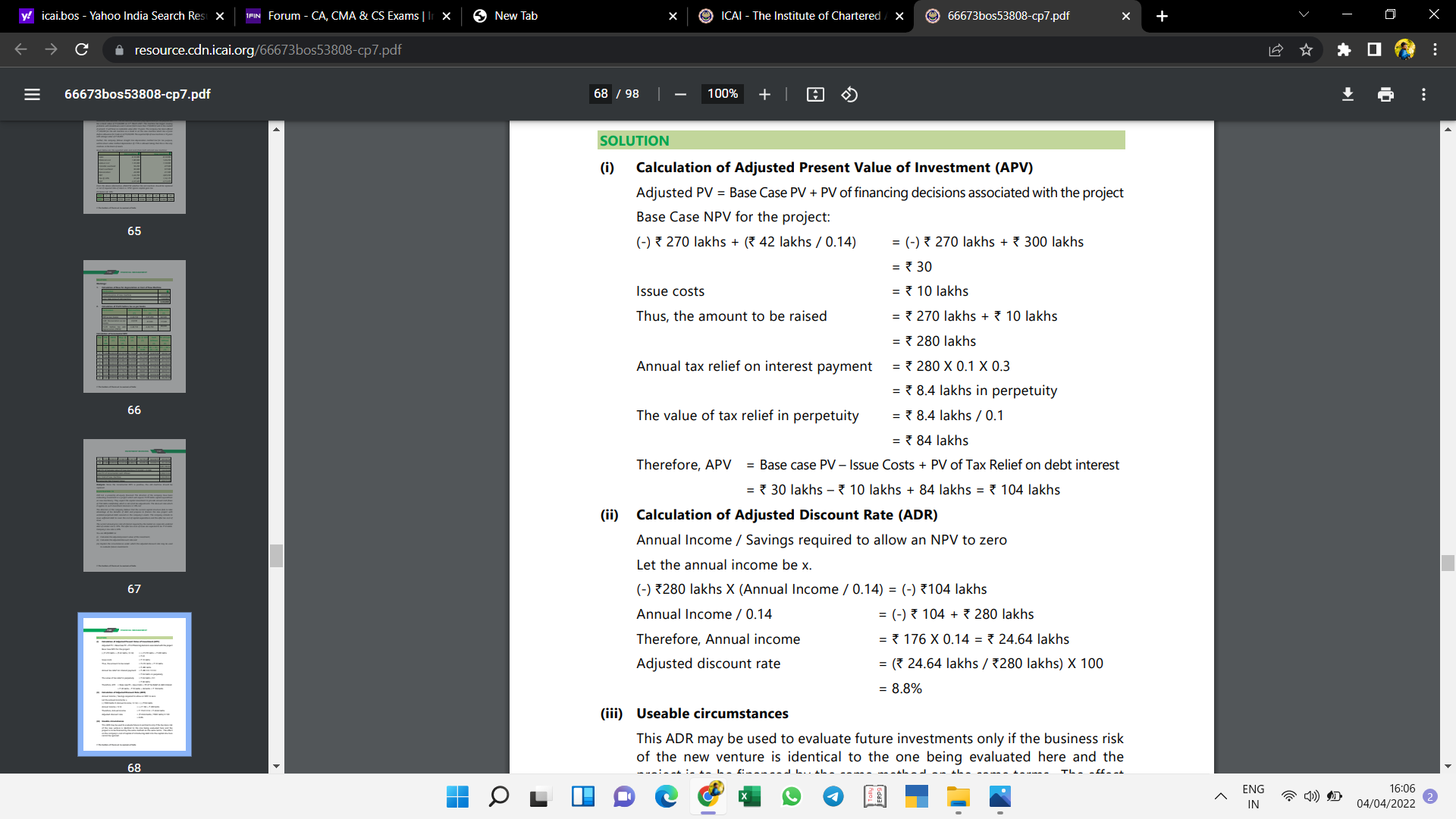Click the fit to page icon
This screenshot has width=1456, height=819.
point(815,94)
